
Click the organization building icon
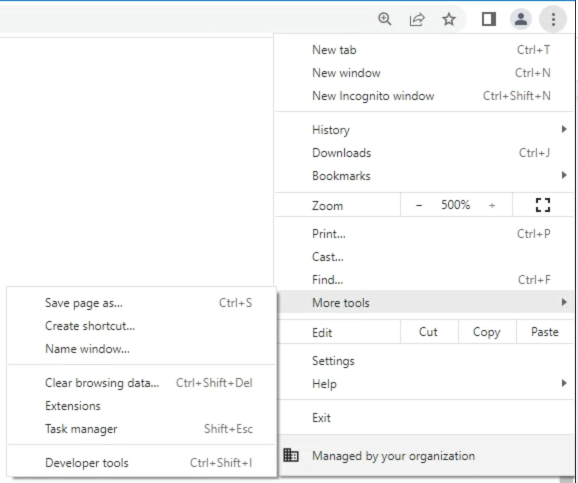click(x=291, y=455)
